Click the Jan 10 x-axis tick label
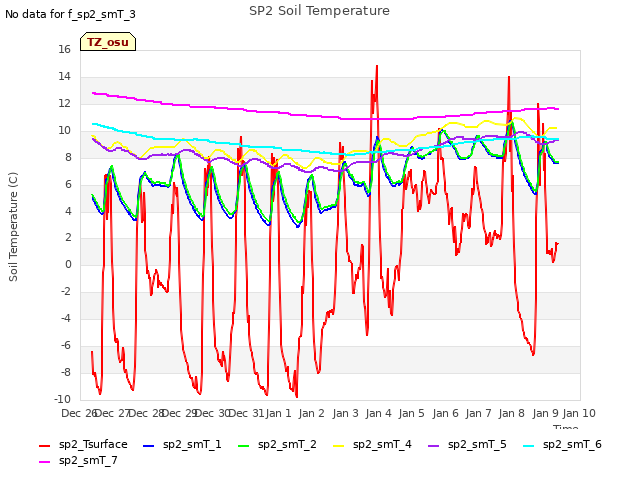Viewport: 640px width, 480px height. [x=579, y=413]
